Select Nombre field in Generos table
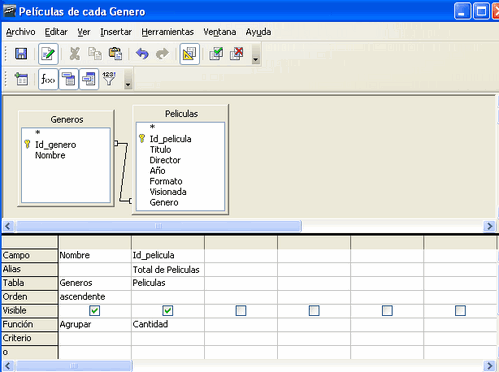The image size is (499, 372). point(50,156)
